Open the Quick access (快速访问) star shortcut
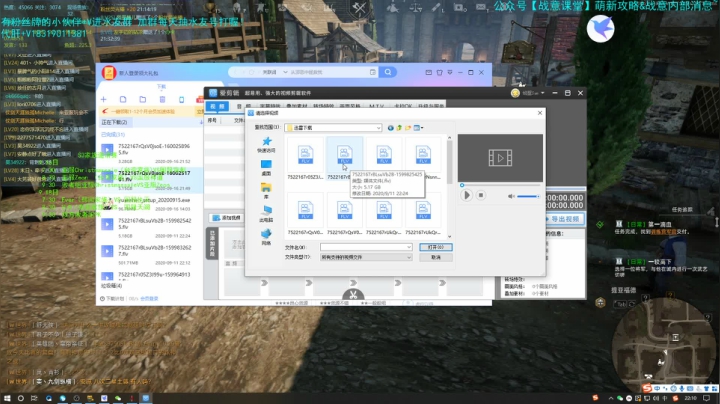This screenshot has width=720, height=404. tap(266, 144)
